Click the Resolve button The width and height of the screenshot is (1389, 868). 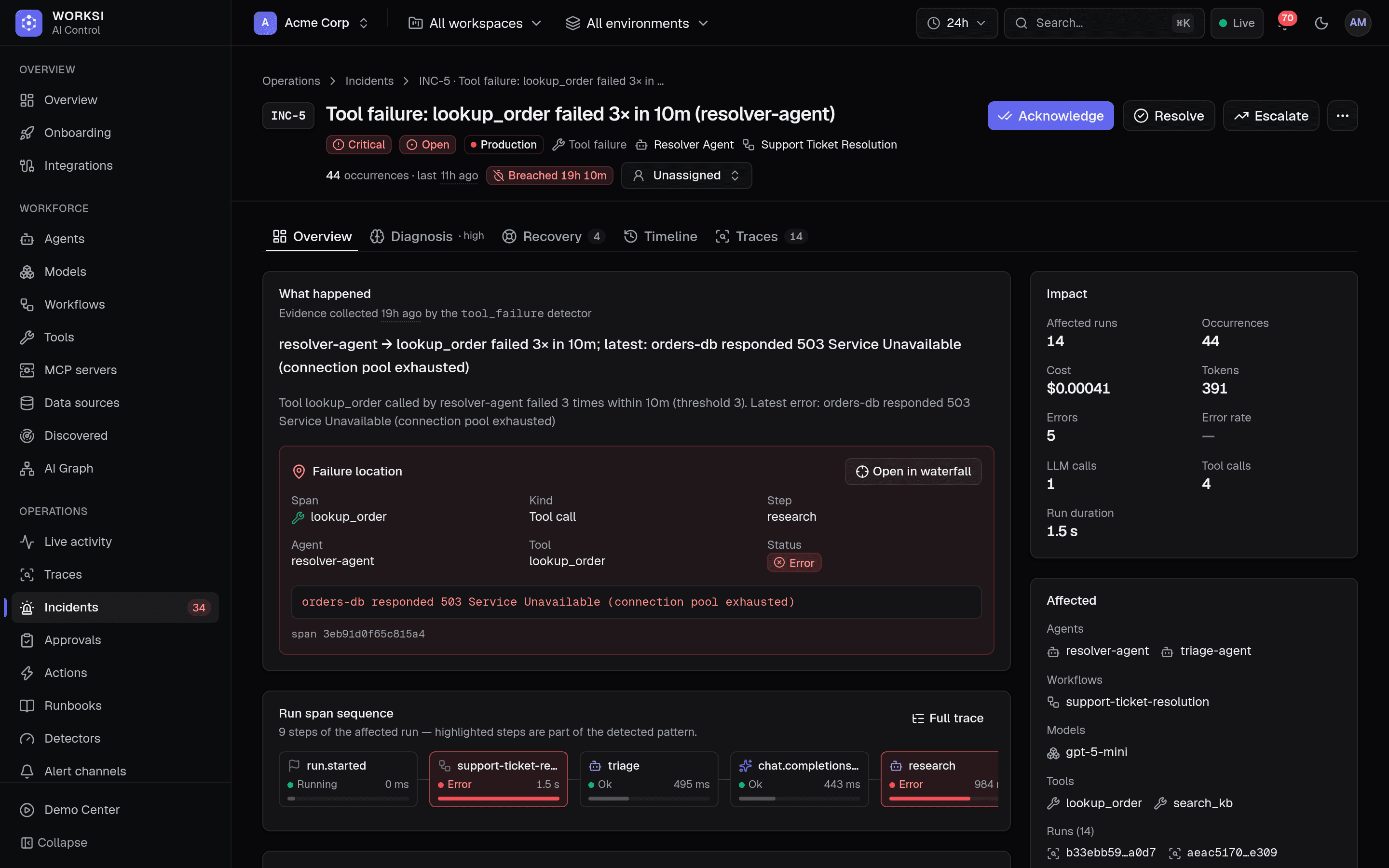[1169, 116]
